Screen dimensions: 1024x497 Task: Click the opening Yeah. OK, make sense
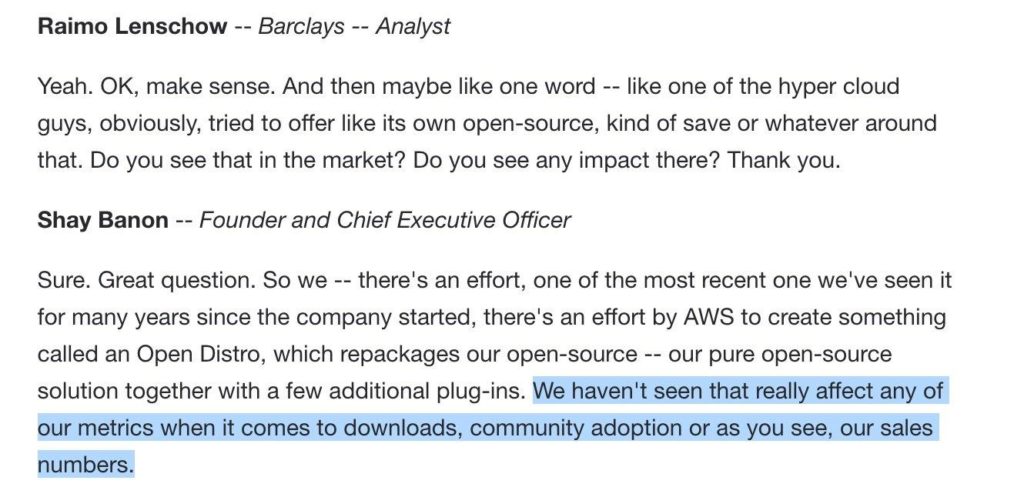157,86
